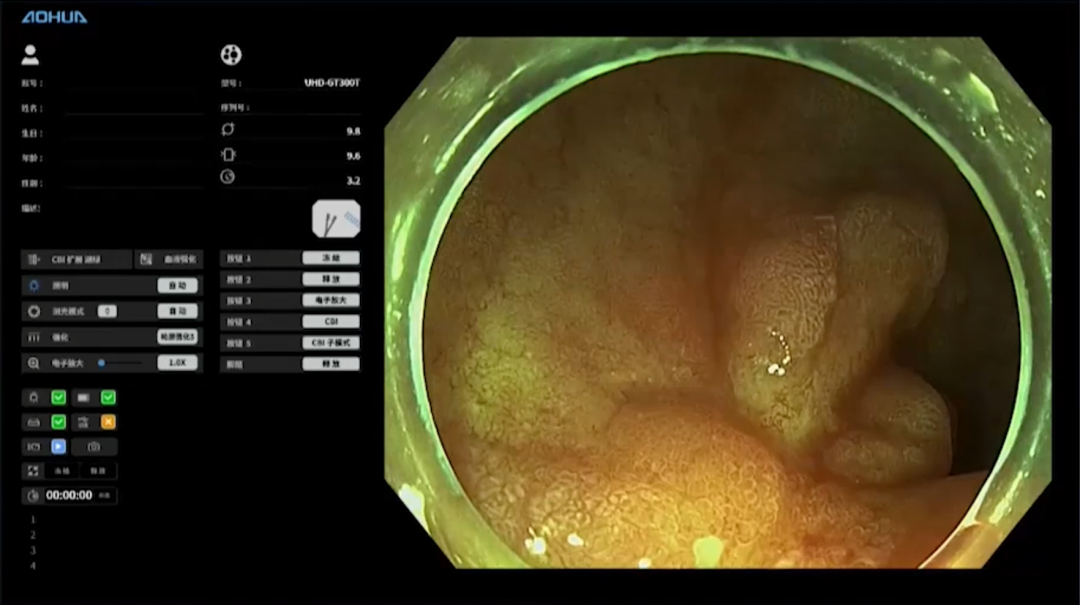This screenshot has width=1080, height=605.
Task: Click the CBI panel icon
Action: pos(33,259)
